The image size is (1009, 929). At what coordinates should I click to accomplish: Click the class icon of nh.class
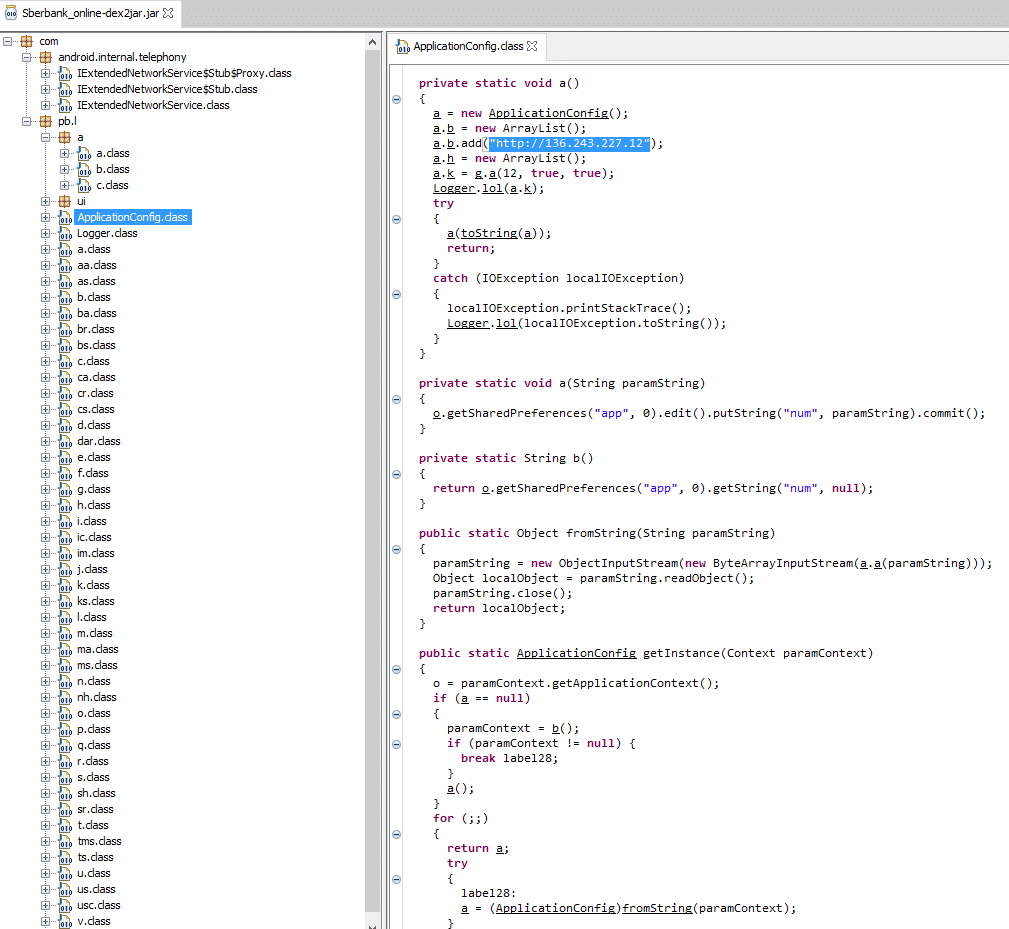pos(64,697)
